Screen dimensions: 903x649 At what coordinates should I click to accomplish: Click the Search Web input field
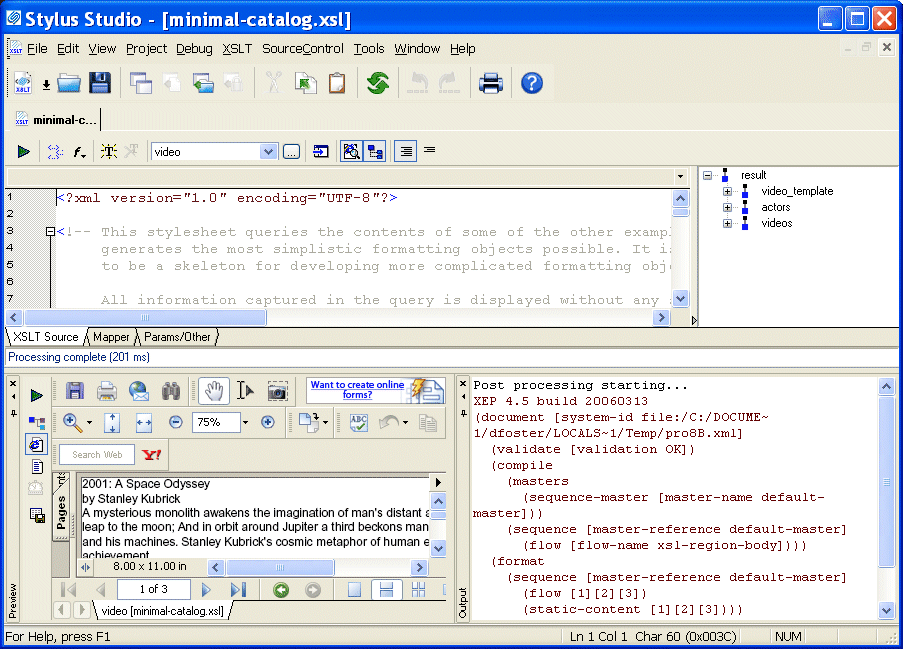click(98, 455)
